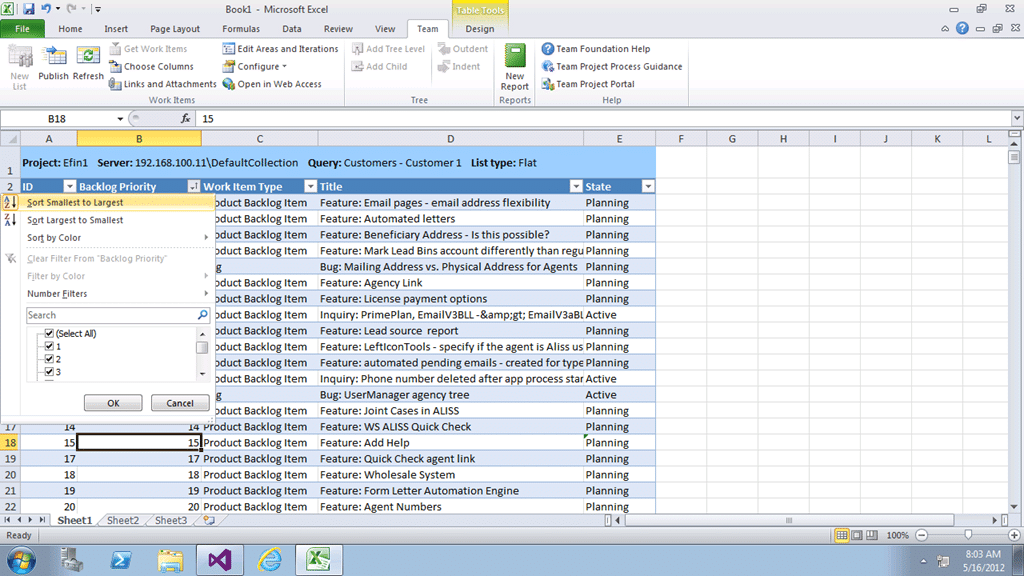Uncheck filter value 2
Screen dimensions: 1024x576
click(x=49, y=359)
